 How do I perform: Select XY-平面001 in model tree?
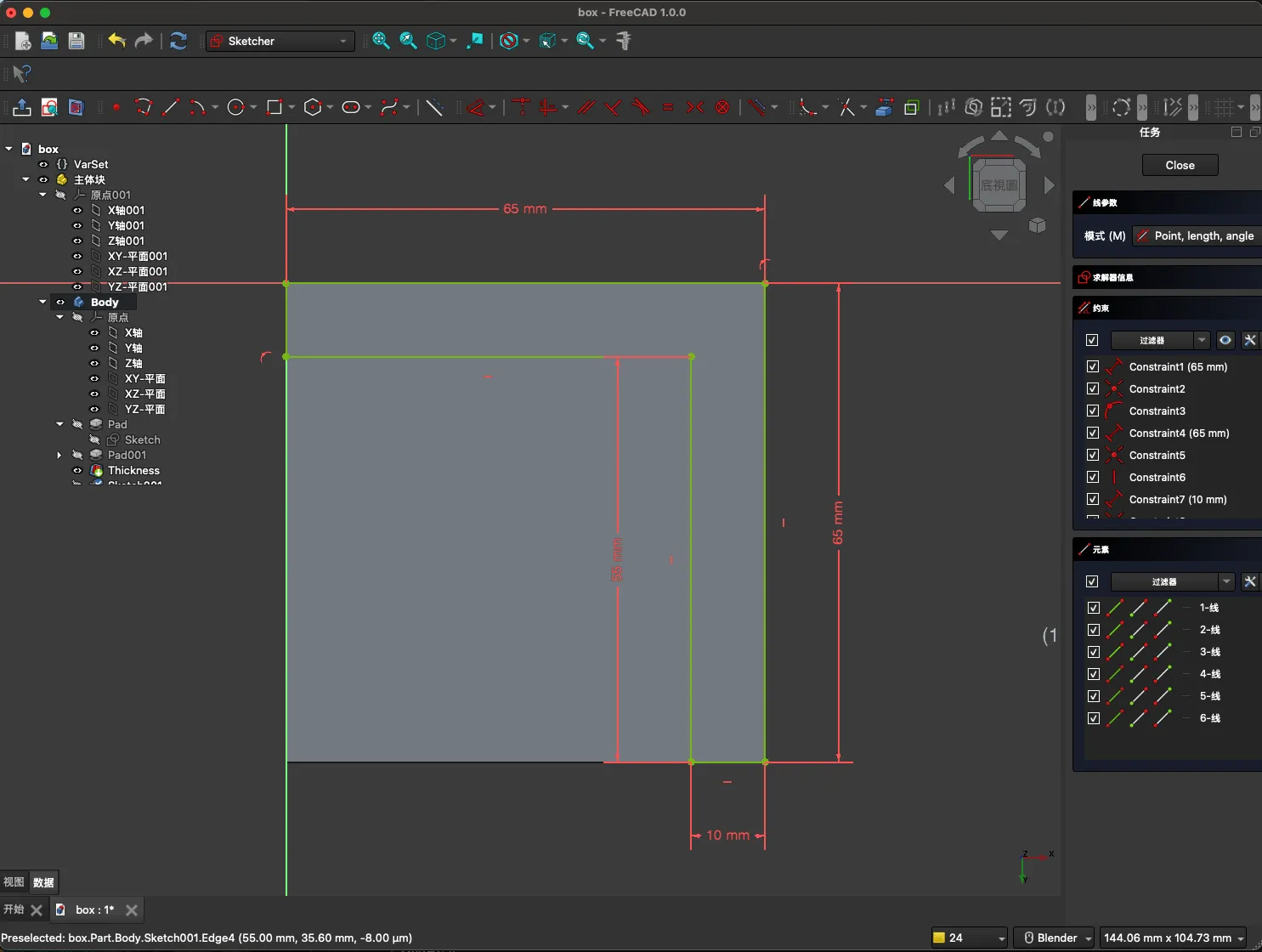click(138, 256)
